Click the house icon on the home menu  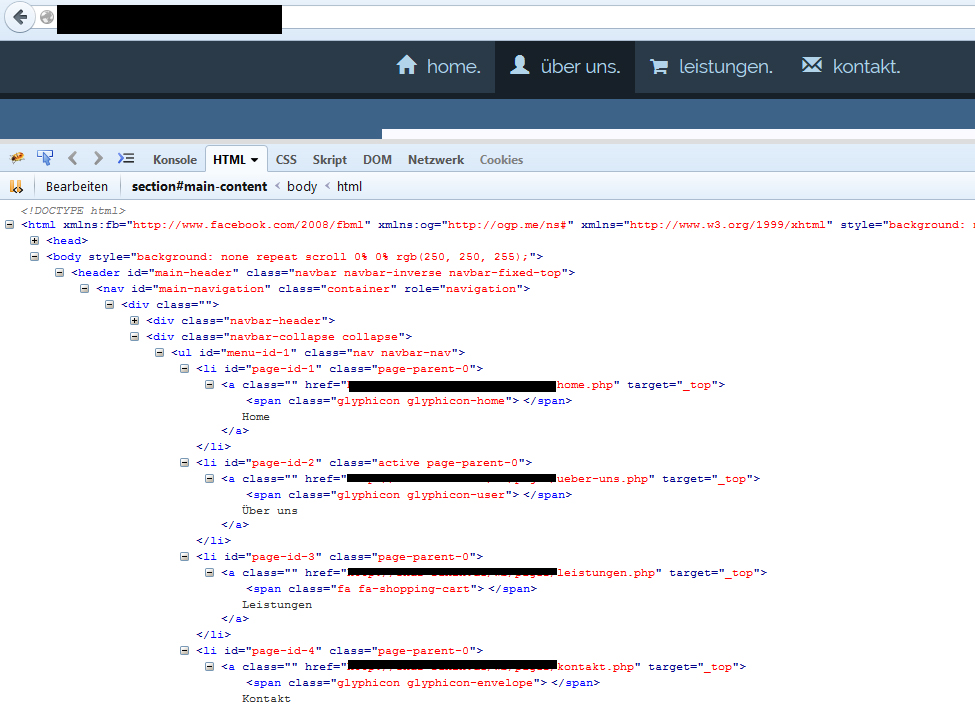click(x=406, y=65)
